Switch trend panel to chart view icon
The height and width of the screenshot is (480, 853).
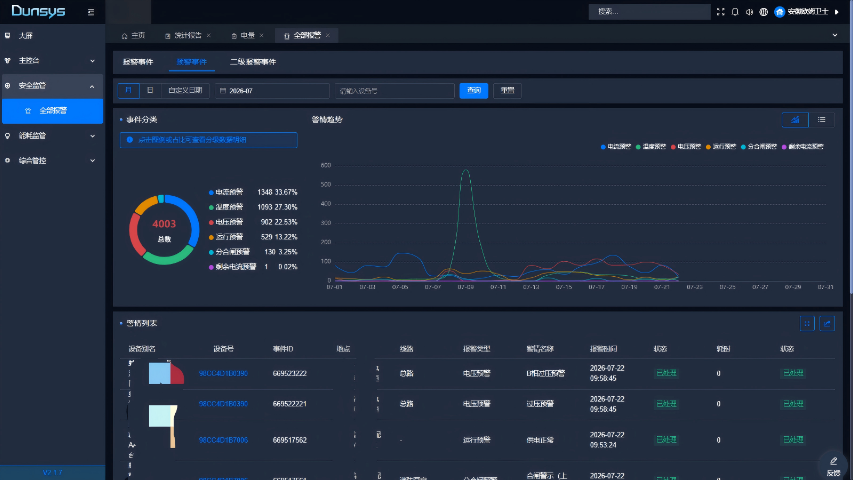(x=795, y=120)
